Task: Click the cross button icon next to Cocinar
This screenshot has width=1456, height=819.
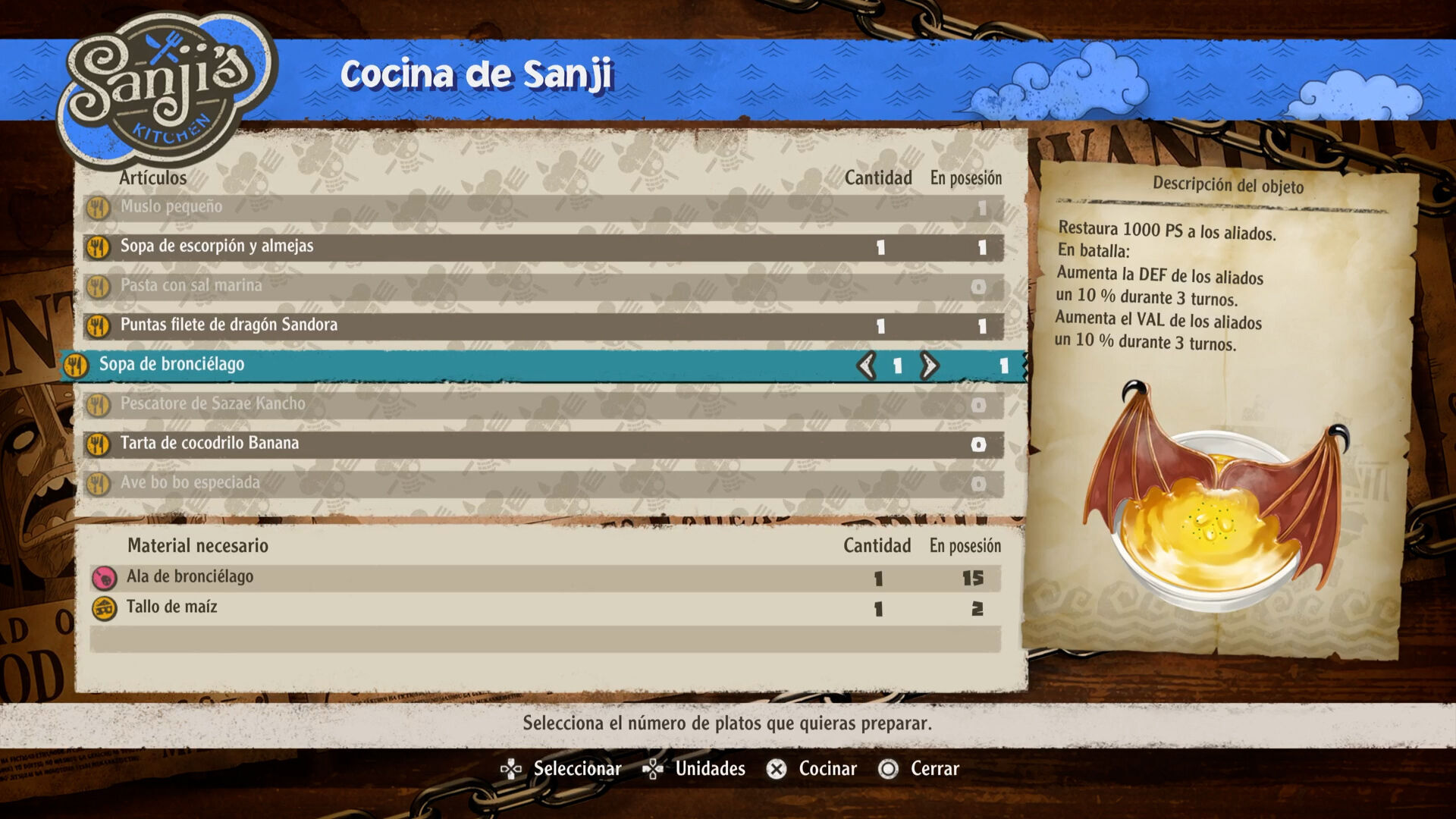Action: coord(776,769)
